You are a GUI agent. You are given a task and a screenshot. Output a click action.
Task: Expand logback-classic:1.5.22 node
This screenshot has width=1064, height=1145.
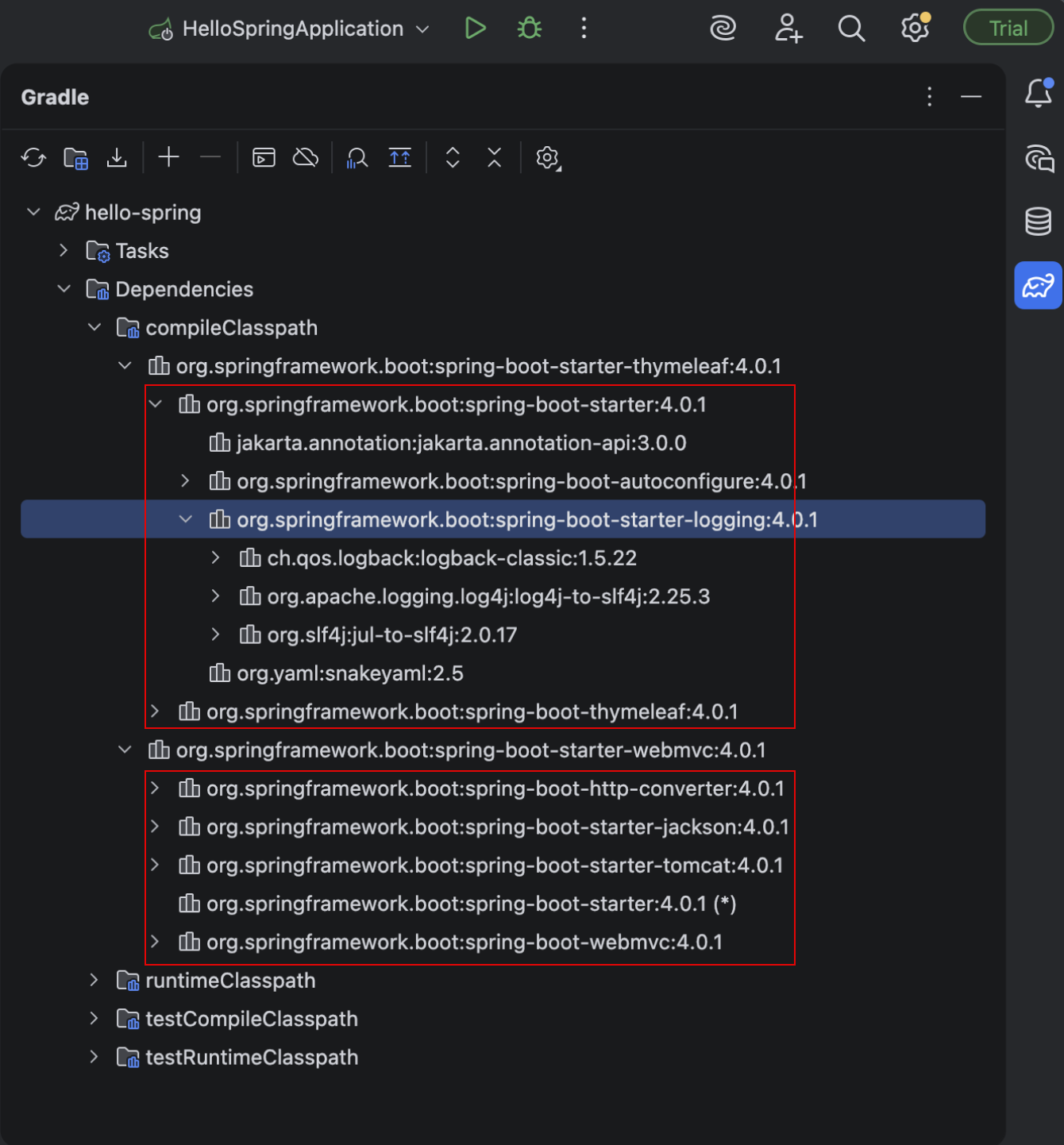215,557
